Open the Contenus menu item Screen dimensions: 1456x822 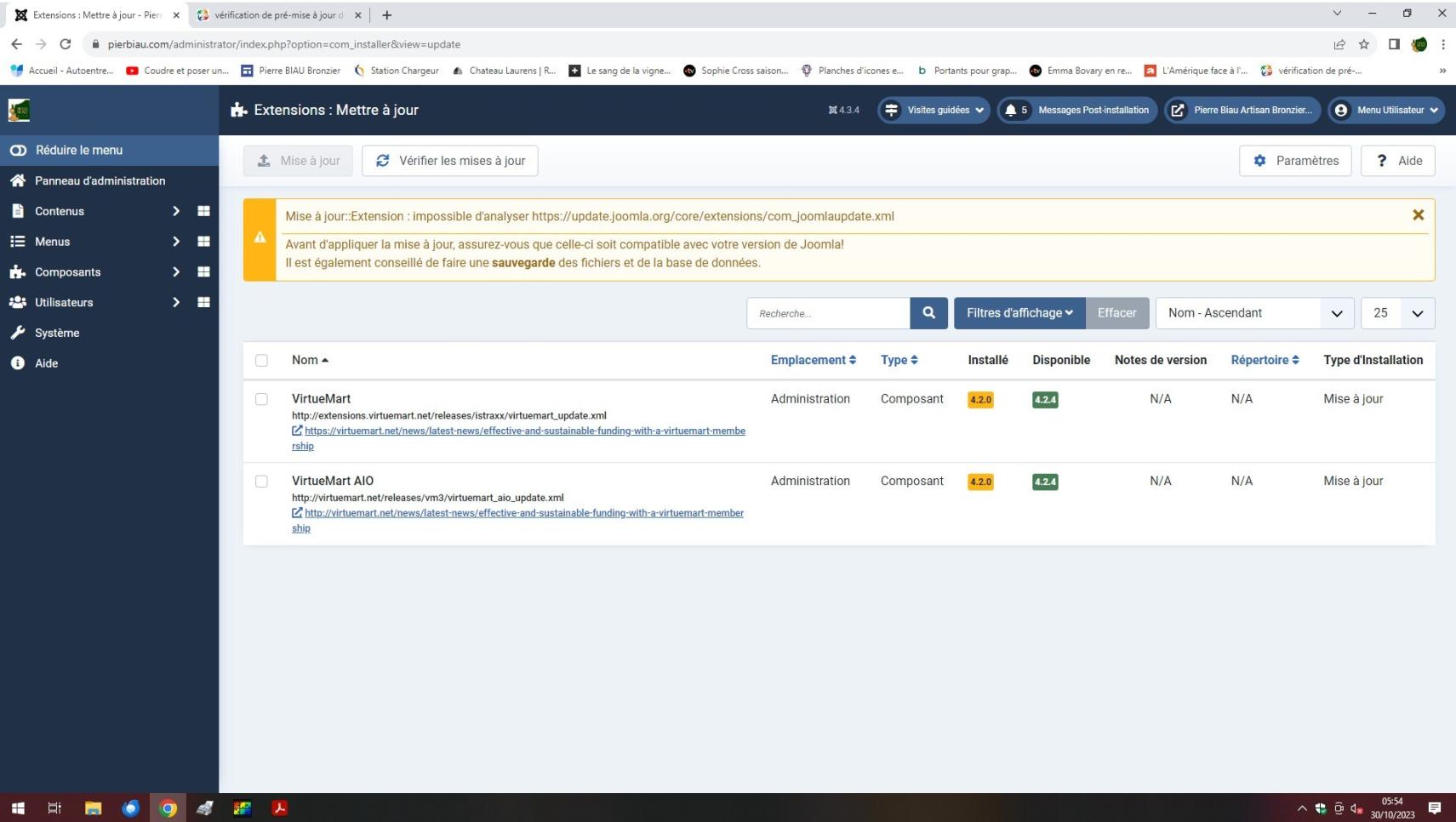click(x=60, y=211)
